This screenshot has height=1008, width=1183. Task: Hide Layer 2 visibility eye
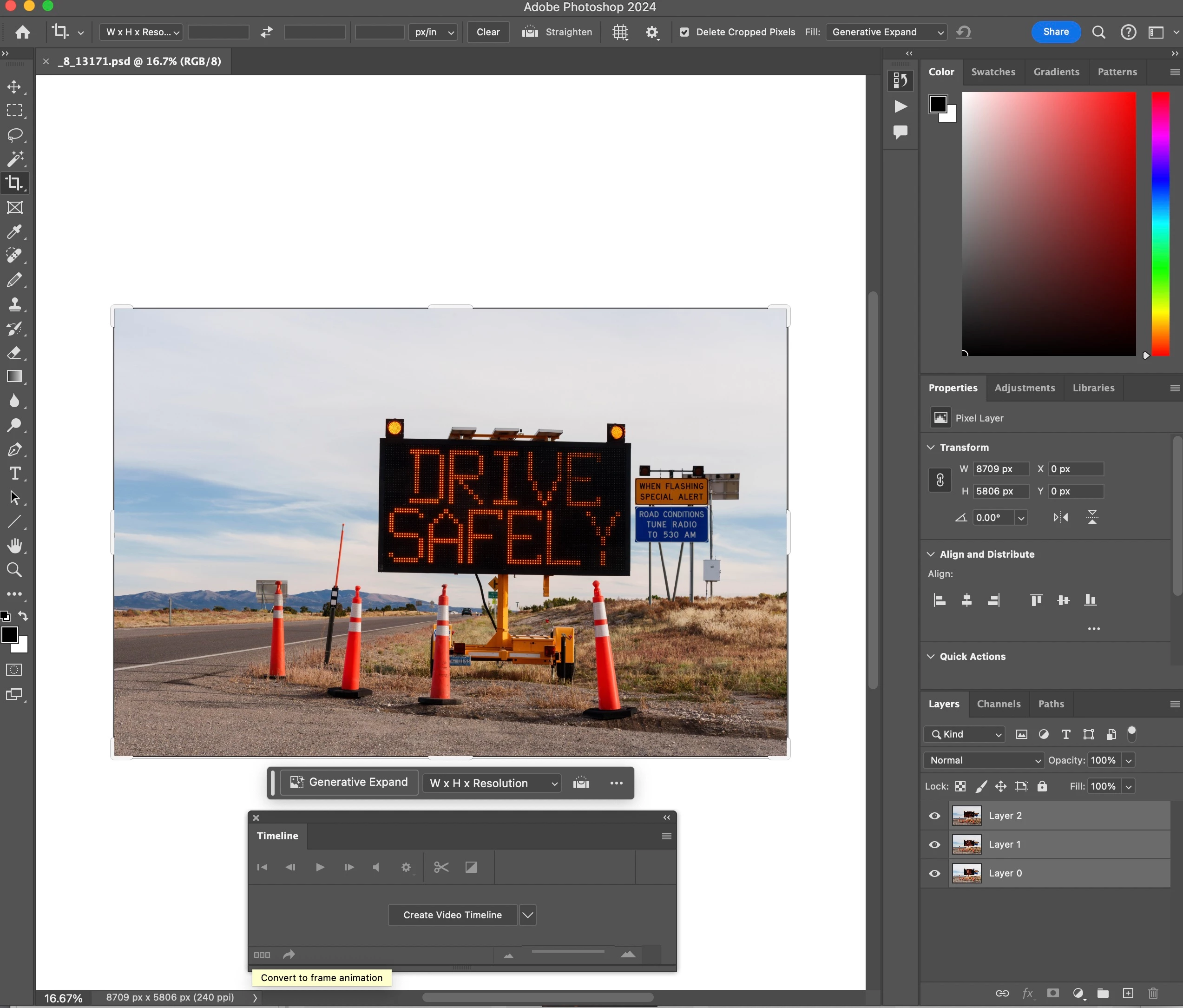point(934,816)
